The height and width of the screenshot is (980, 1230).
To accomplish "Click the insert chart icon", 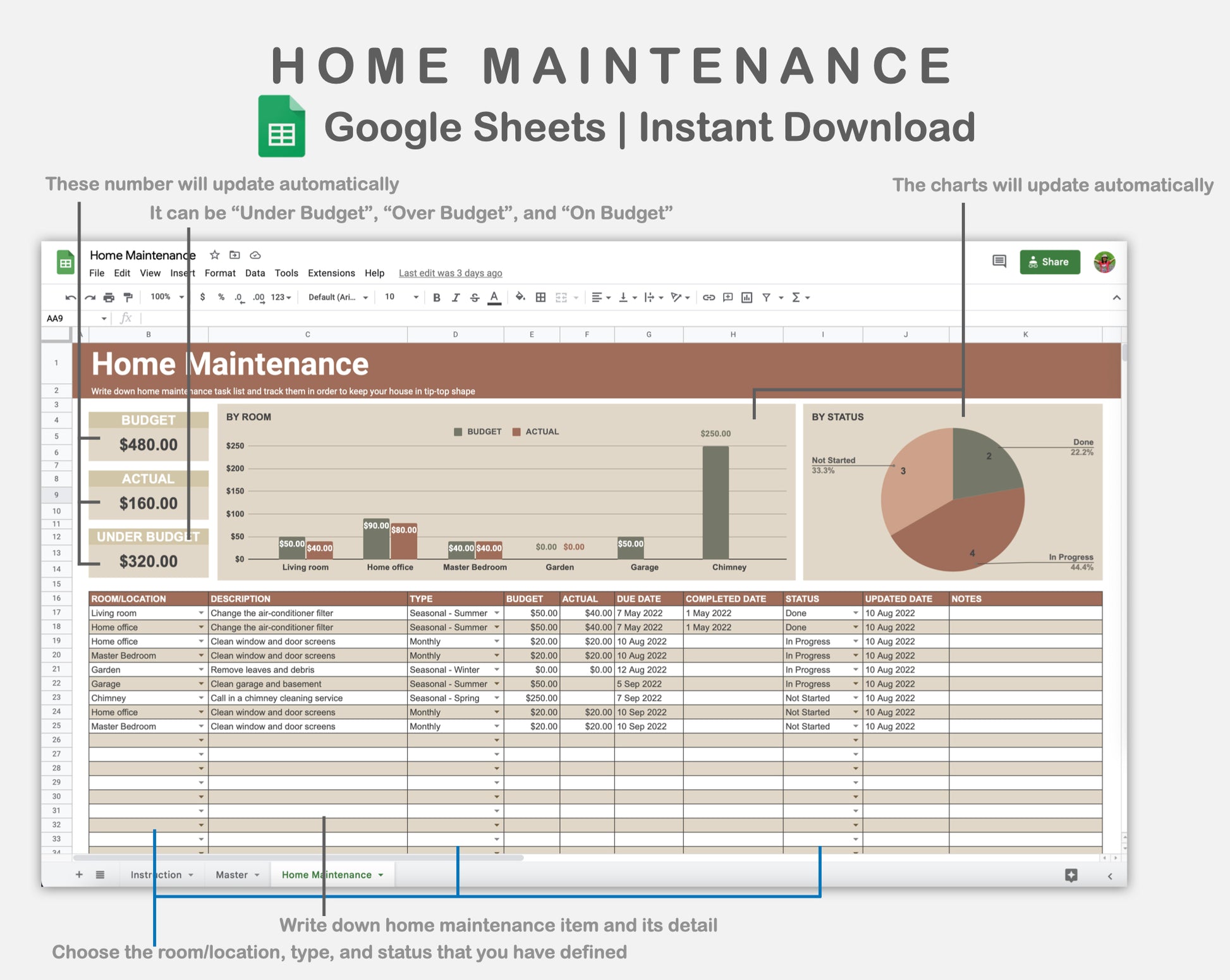I will coord(746,298).
